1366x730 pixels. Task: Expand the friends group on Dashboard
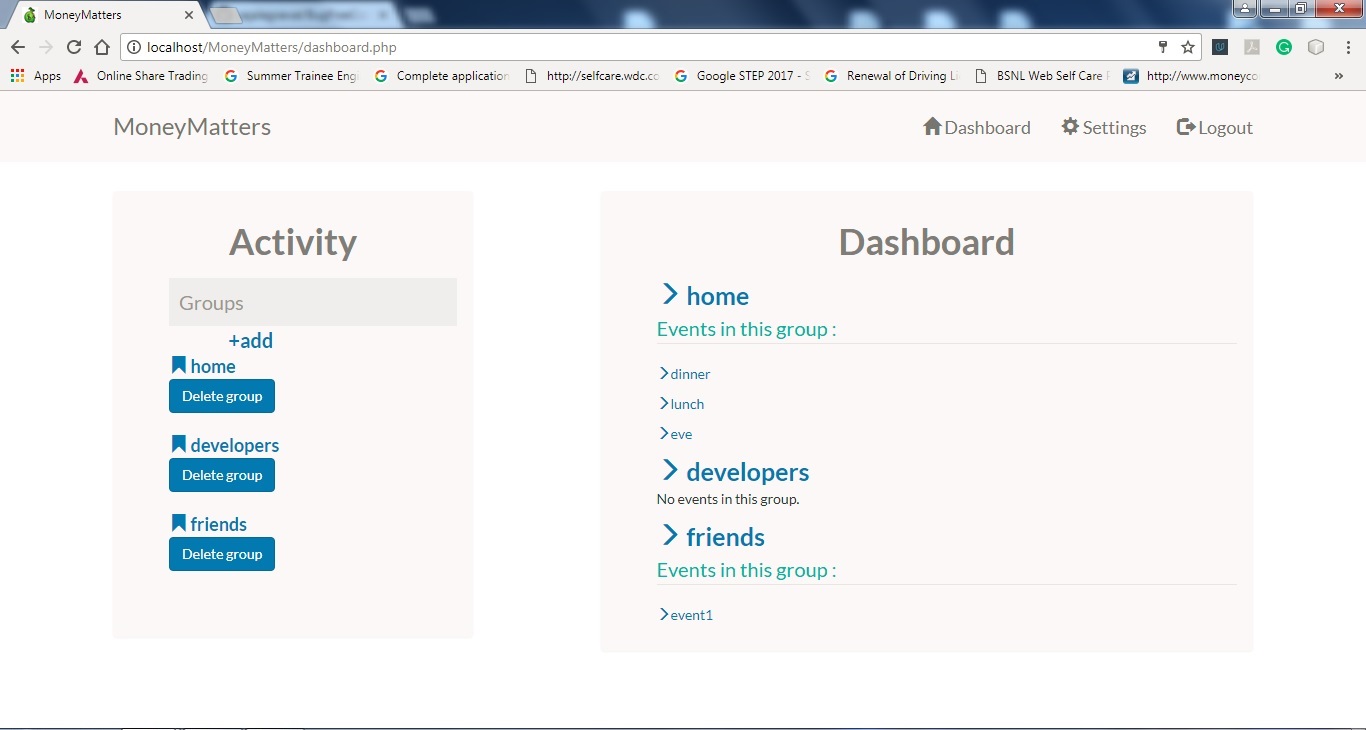(713, 536)
